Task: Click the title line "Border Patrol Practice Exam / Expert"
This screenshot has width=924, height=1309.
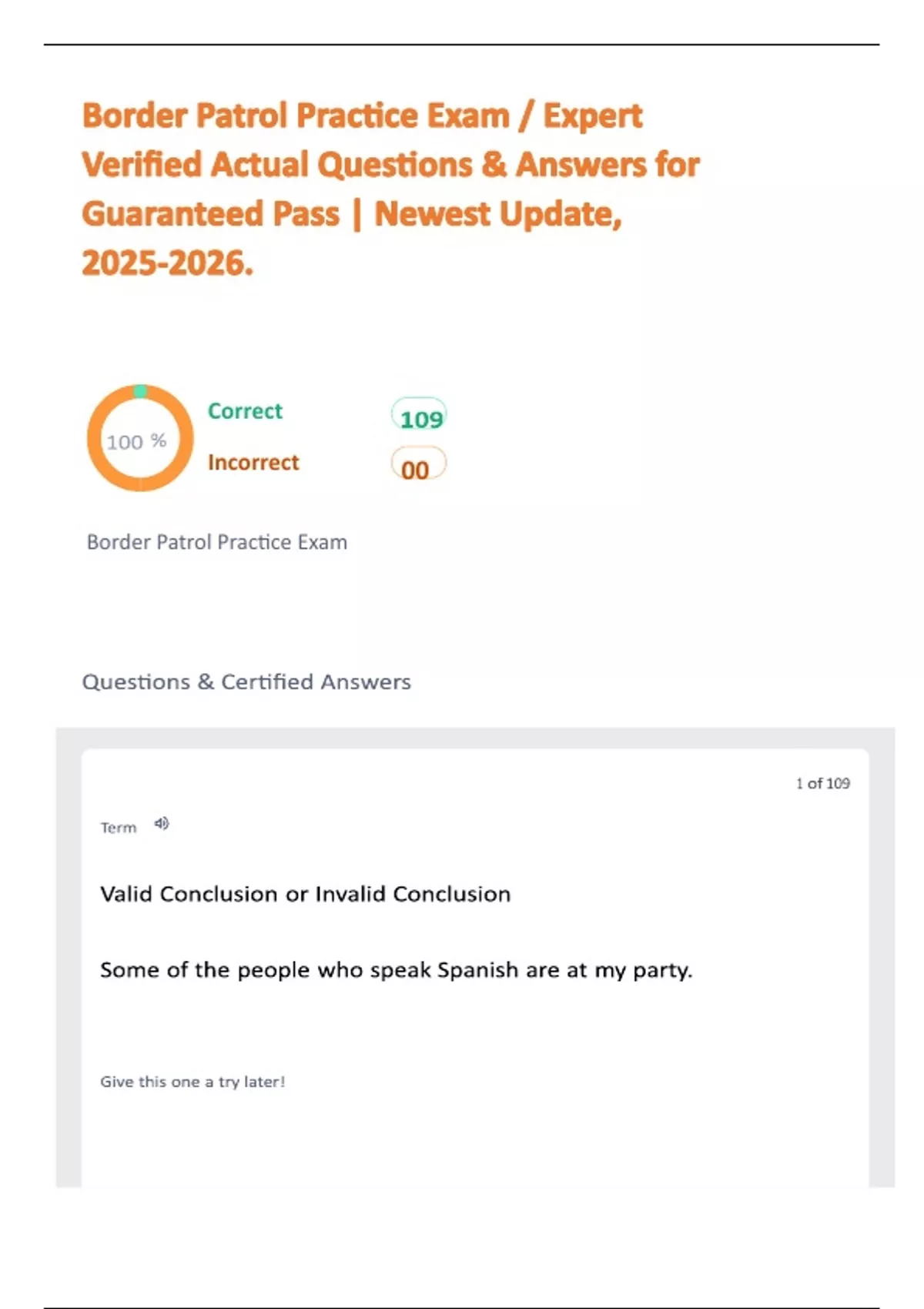Action: 362,115
